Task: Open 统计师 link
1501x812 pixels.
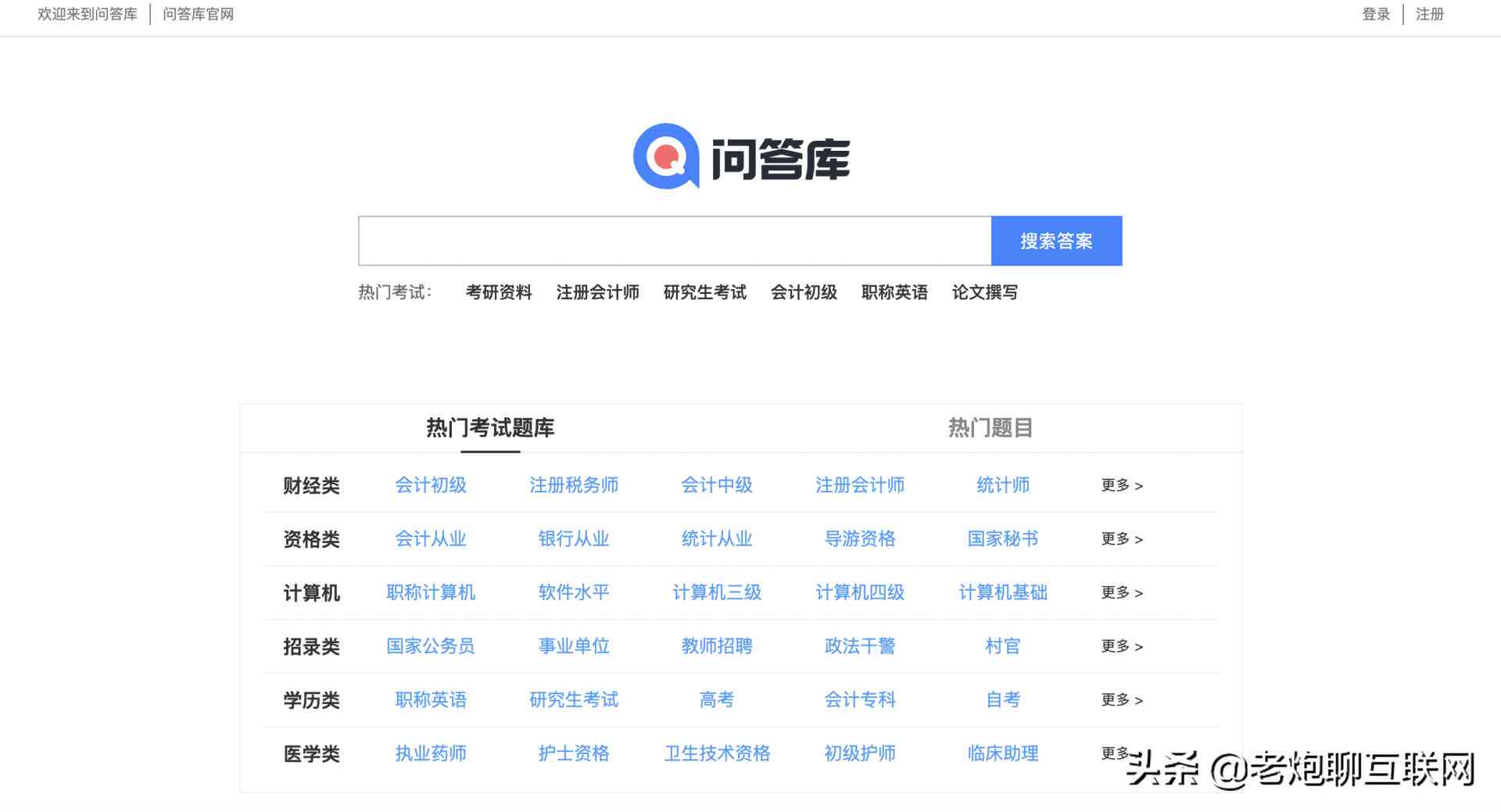Action: (1003, 485)
